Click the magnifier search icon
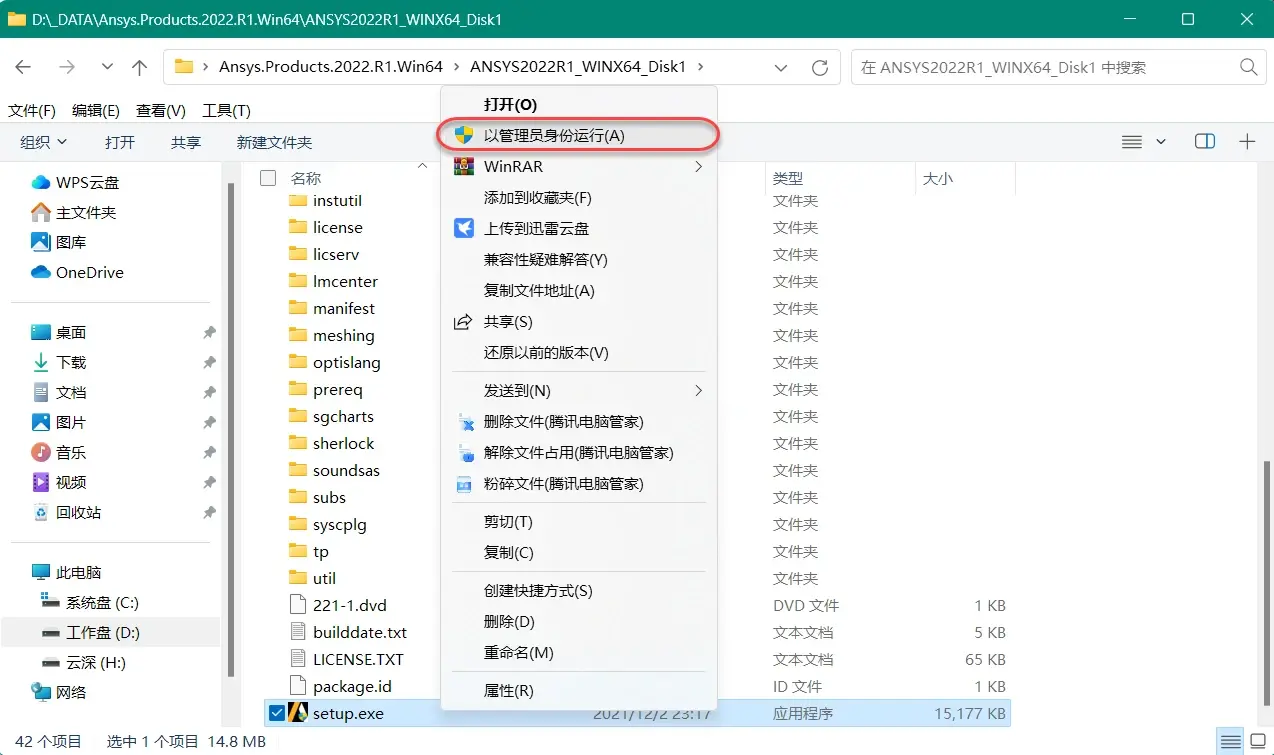 click(x=1248, y=67)
